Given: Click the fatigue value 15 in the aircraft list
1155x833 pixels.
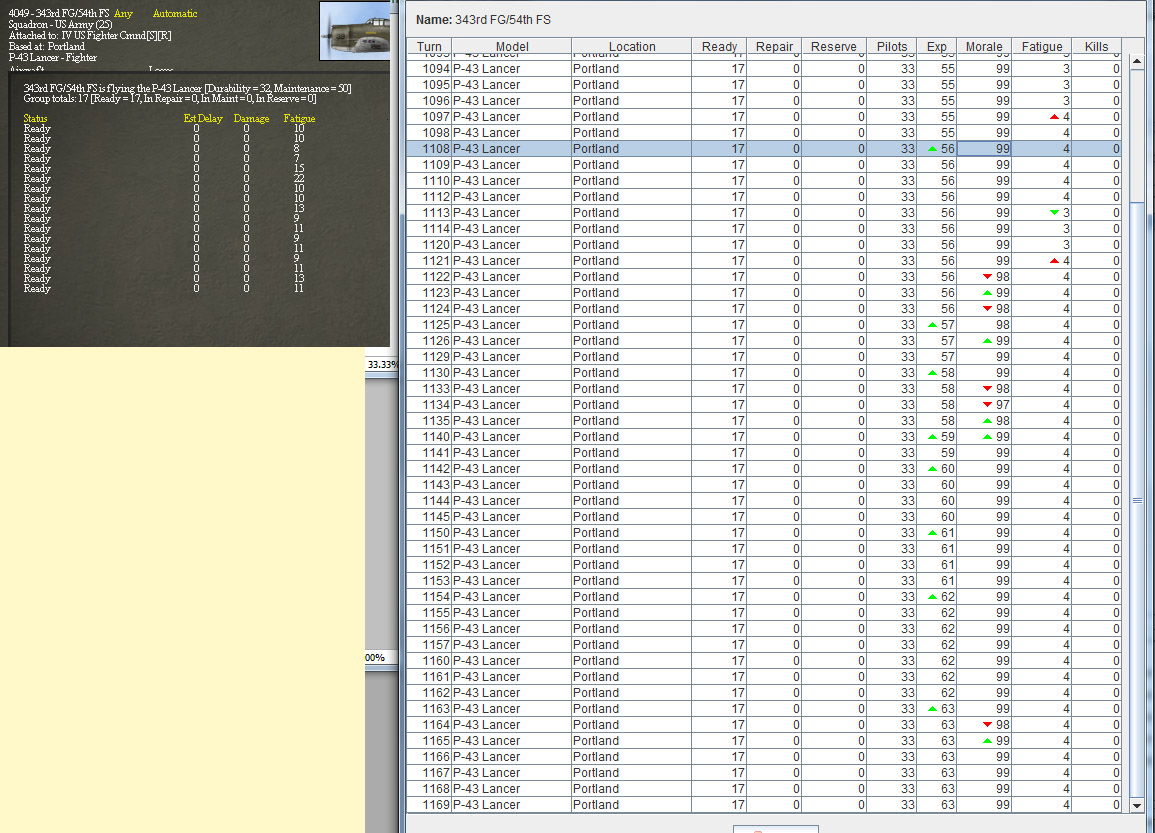Looking at the screenshot, I should coord(299,168).
